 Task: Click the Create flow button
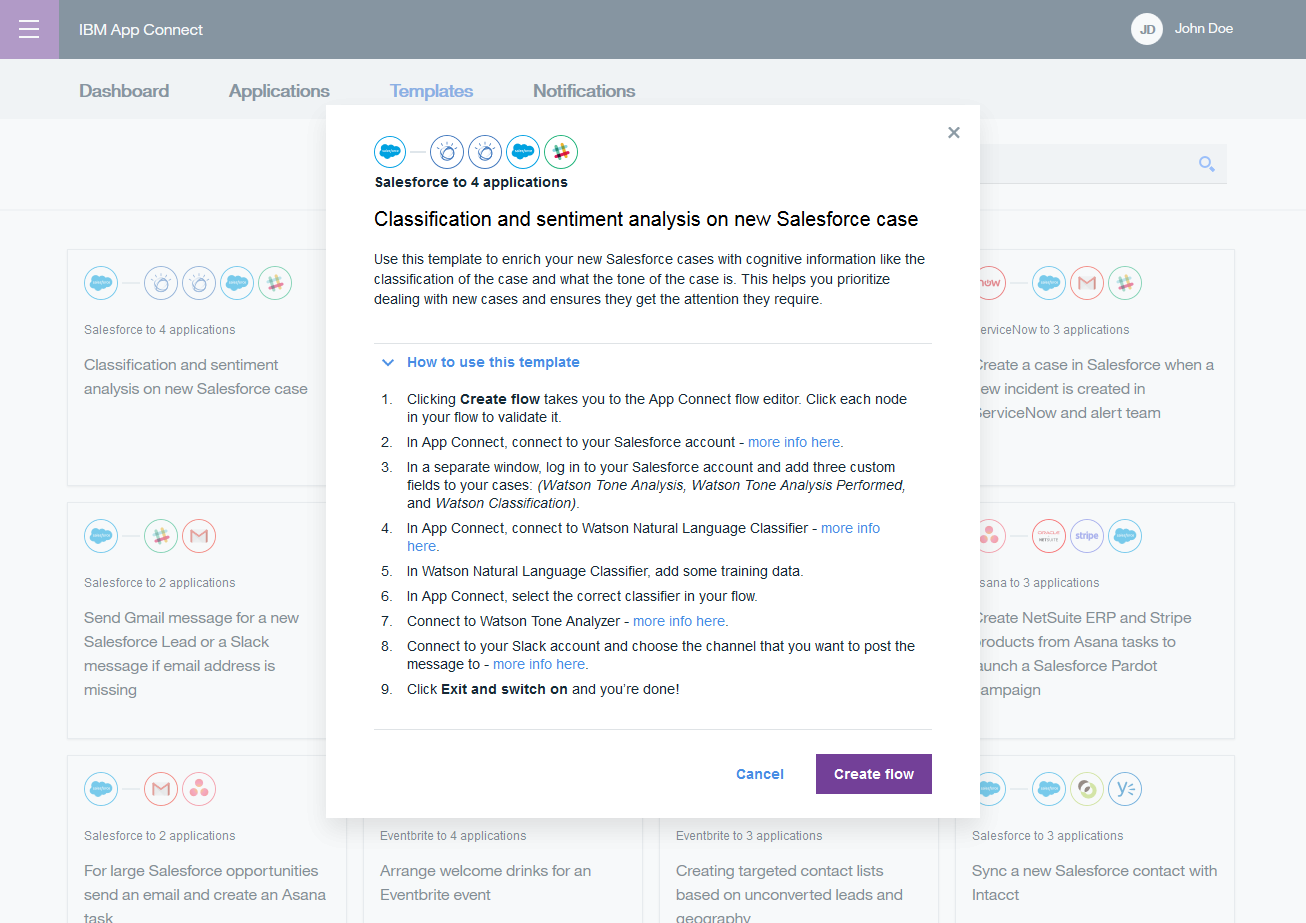pyautogui.click(x=874, y=774)
